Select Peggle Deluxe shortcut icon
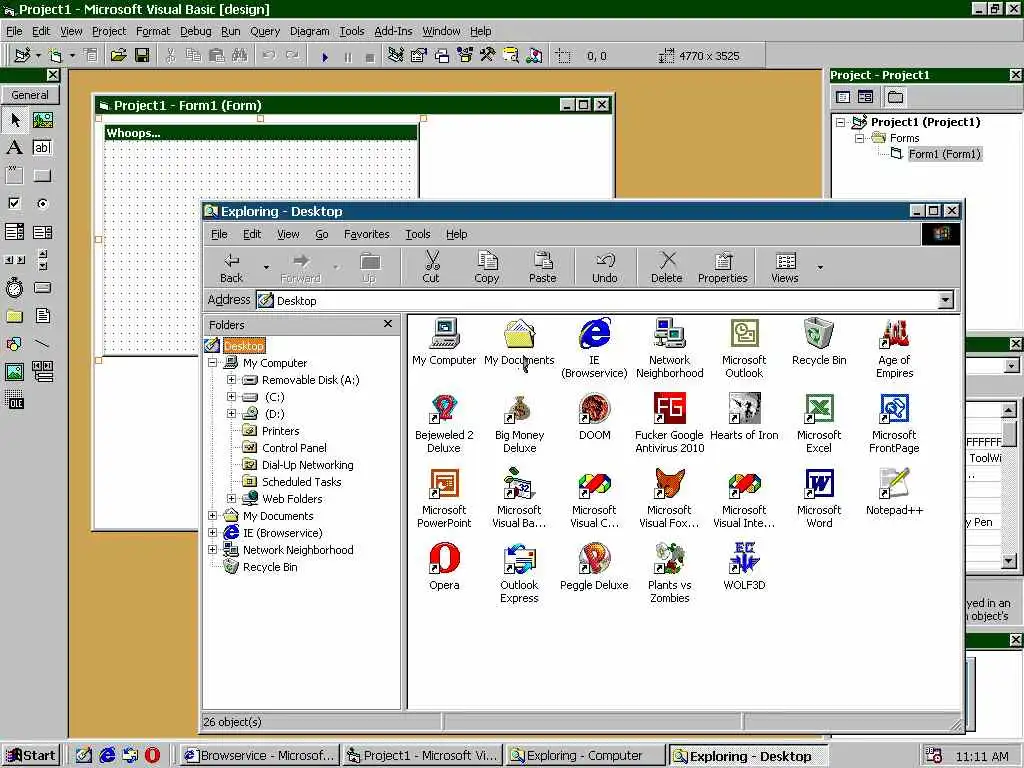1024x768 pixels. [594, 567]
